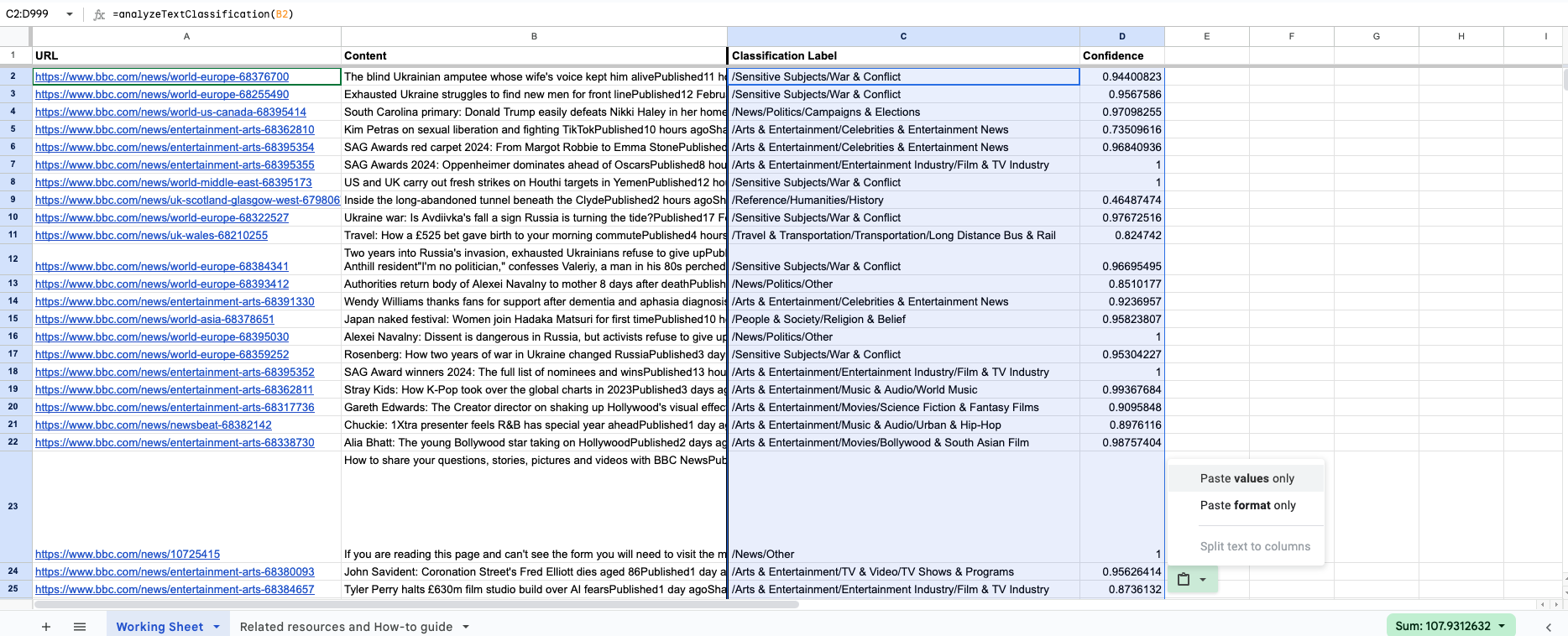
Task: Switch to Related resources and How-to guide tab
Action: (x=346, y=627)
